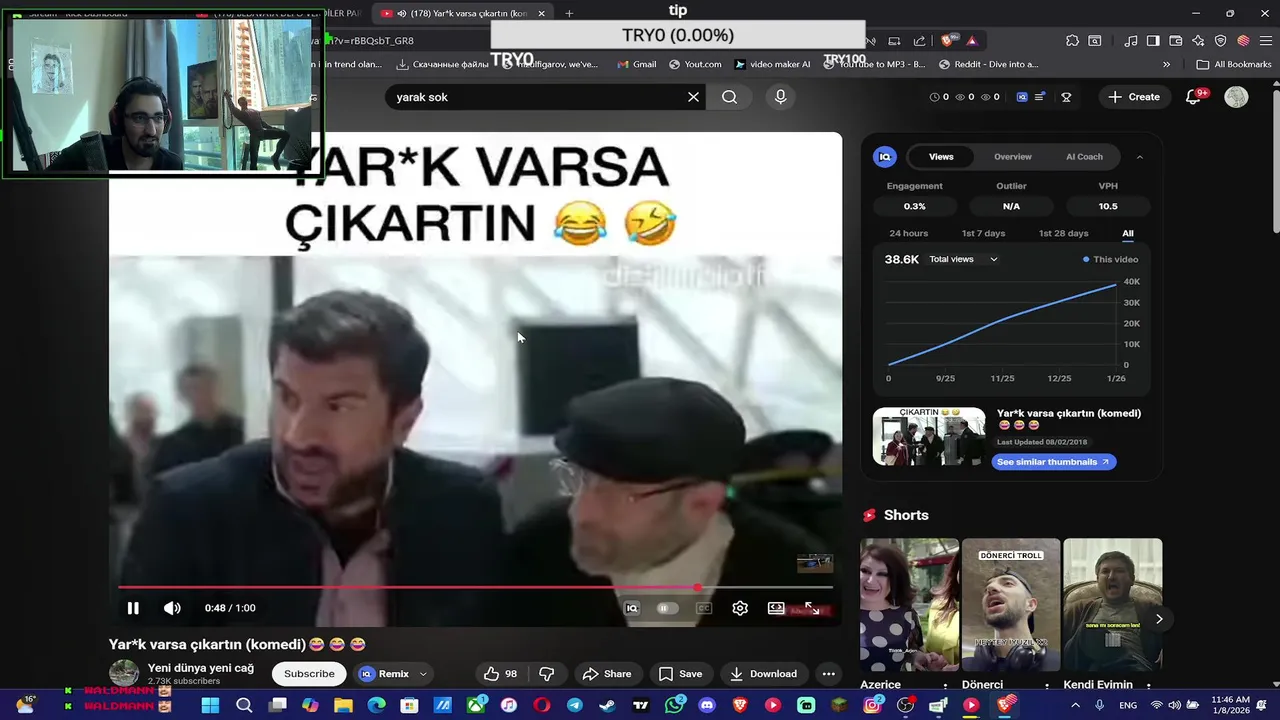Click the Brave Shields lion icon
Screen dimensions: 1280x720
click(x=947, y=41)
